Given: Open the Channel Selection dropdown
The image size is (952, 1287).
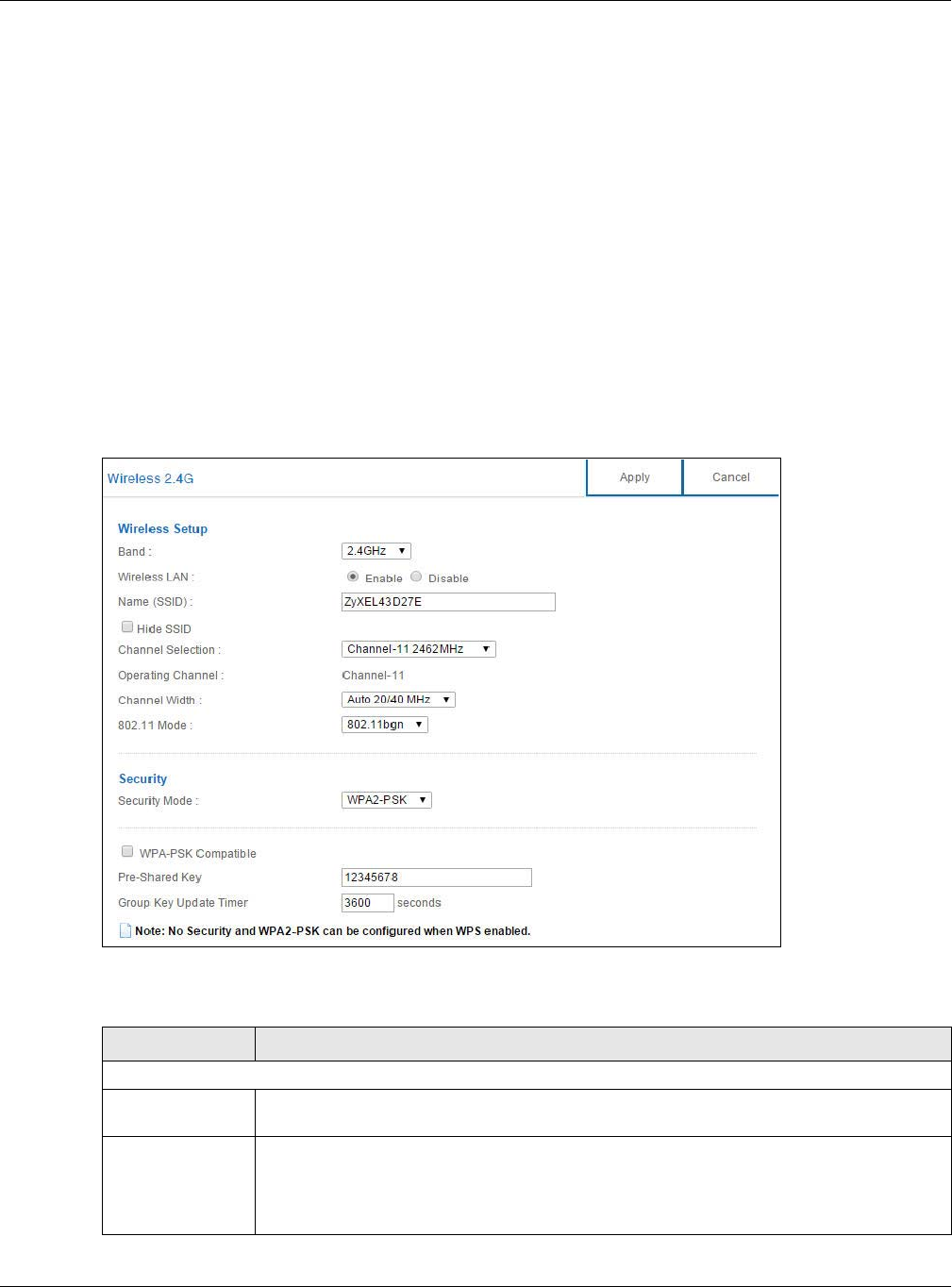Looking at the screenshot, I should click(418, 649).
